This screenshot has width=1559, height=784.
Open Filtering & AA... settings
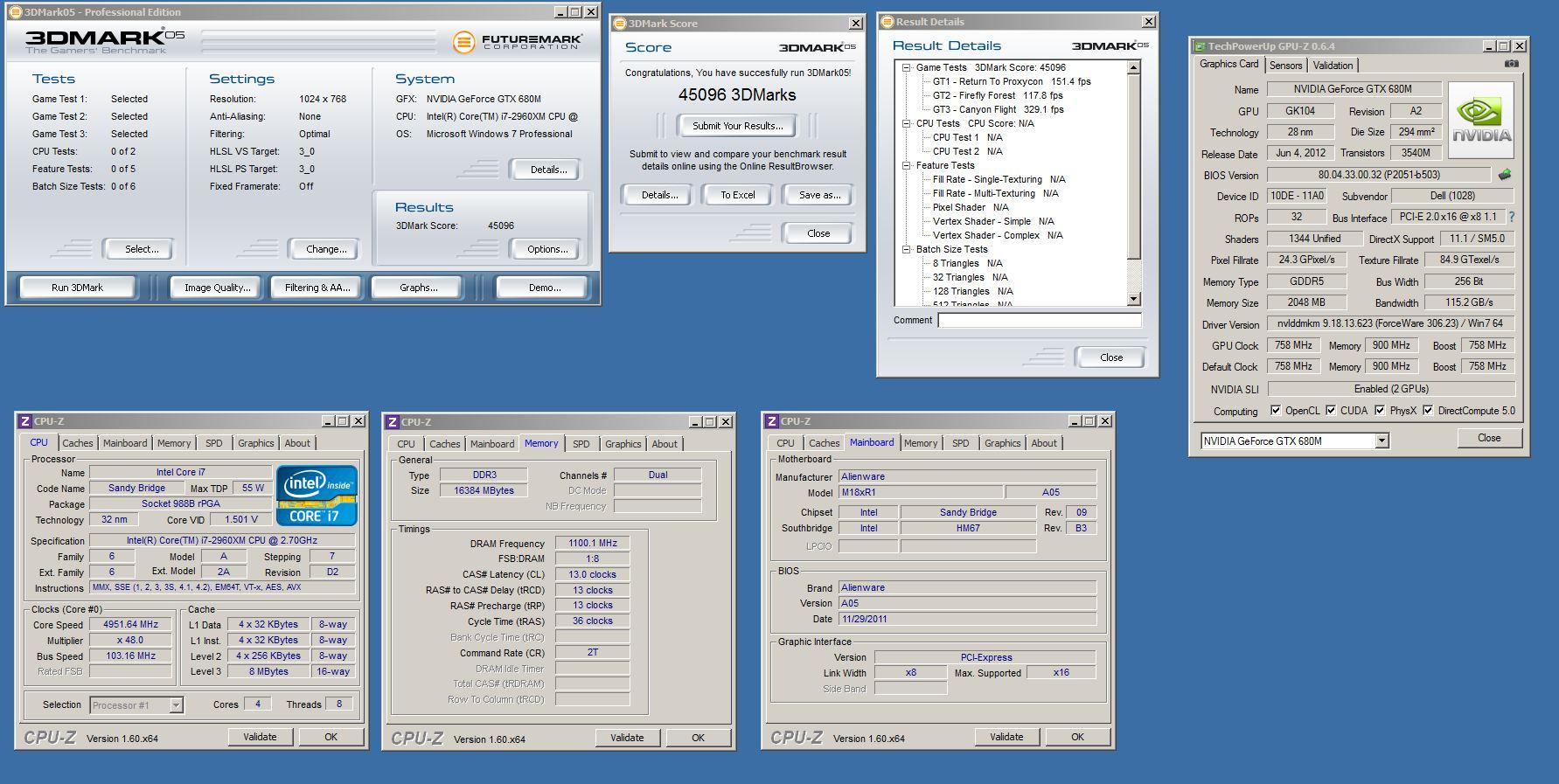pos(317,288)
